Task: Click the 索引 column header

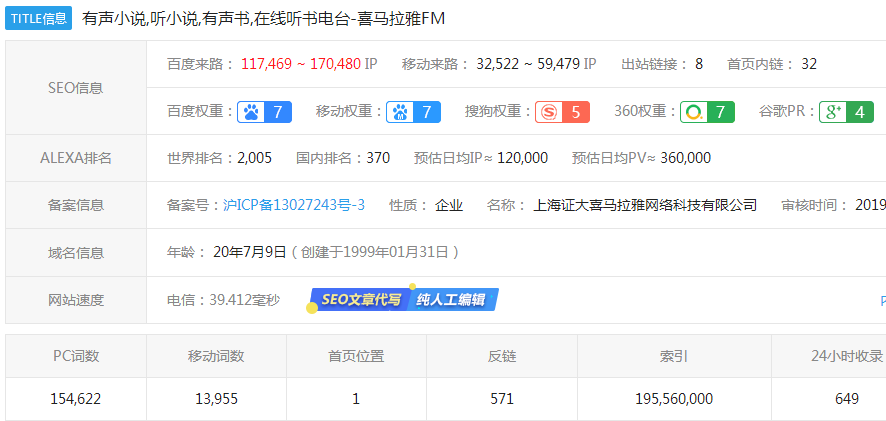Action: tap(674, 356)
